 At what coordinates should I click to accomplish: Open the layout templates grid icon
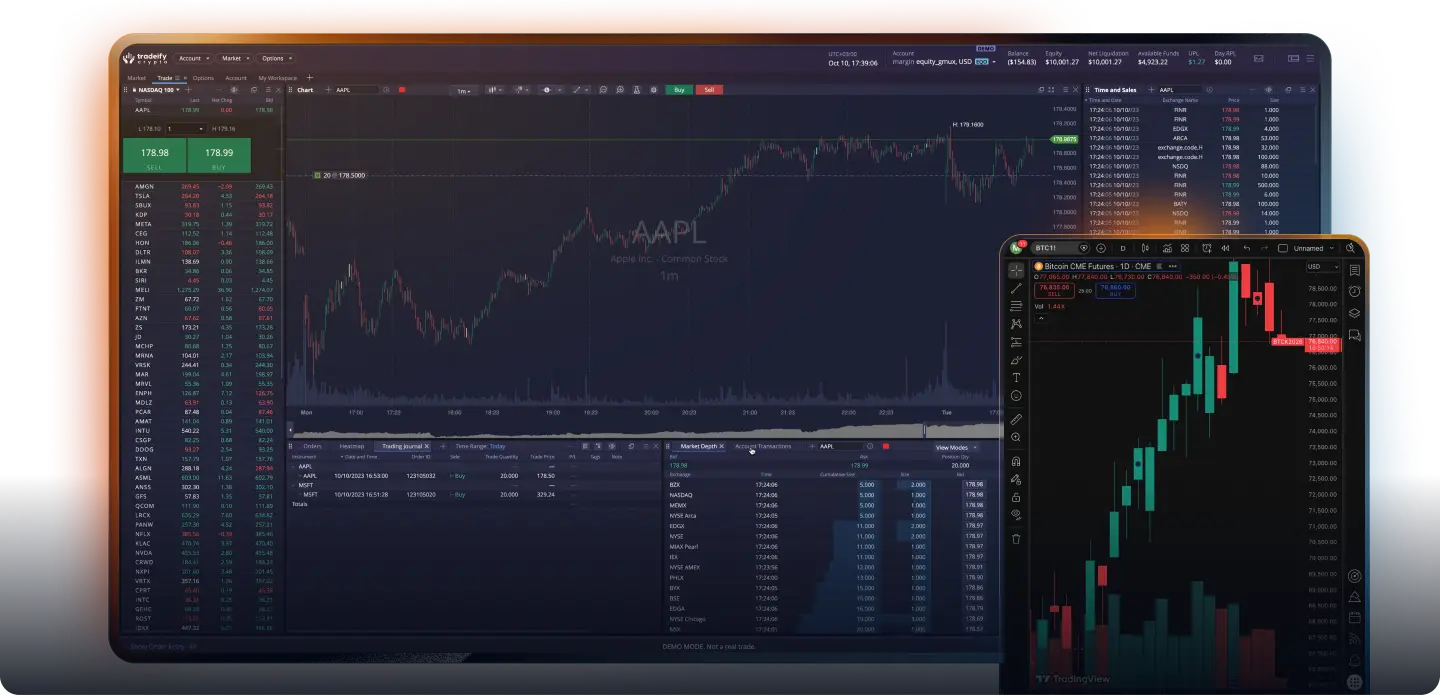click(1185, 248)
